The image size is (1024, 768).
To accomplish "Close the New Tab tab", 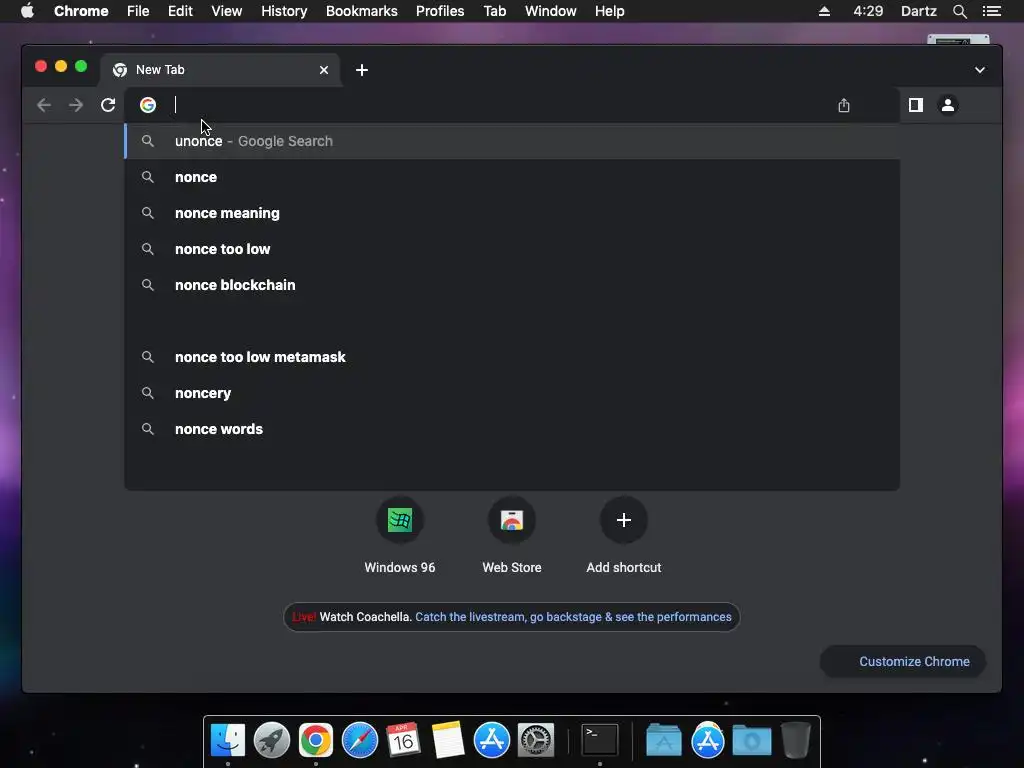I will (324, 70).
